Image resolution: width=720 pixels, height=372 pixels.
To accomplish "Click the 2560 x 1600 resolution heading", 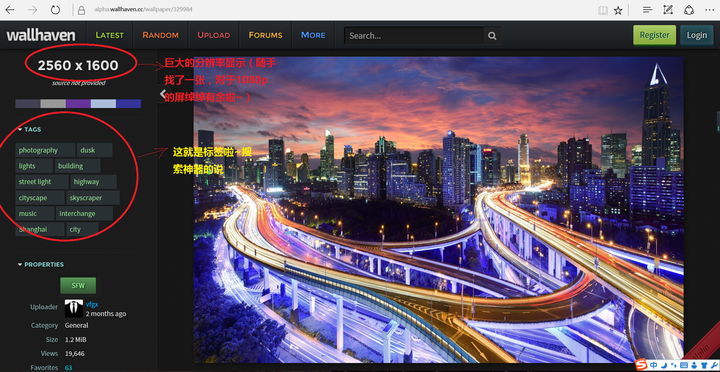I will click(x=78, y=66).
